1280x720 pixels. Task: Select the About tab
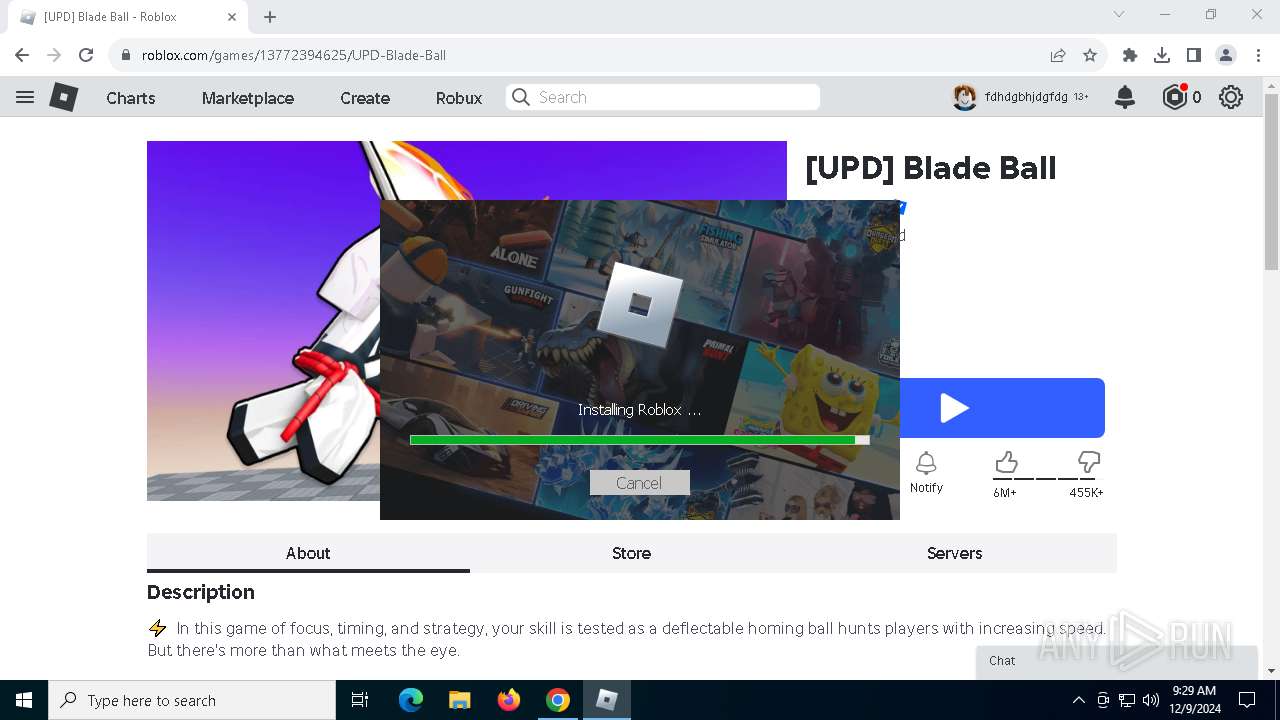(x=308, y=553)
